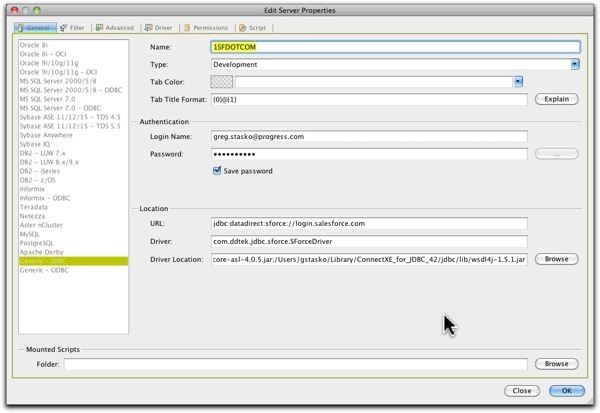Open the Tab Color dropdown arrow

(520, 82)
